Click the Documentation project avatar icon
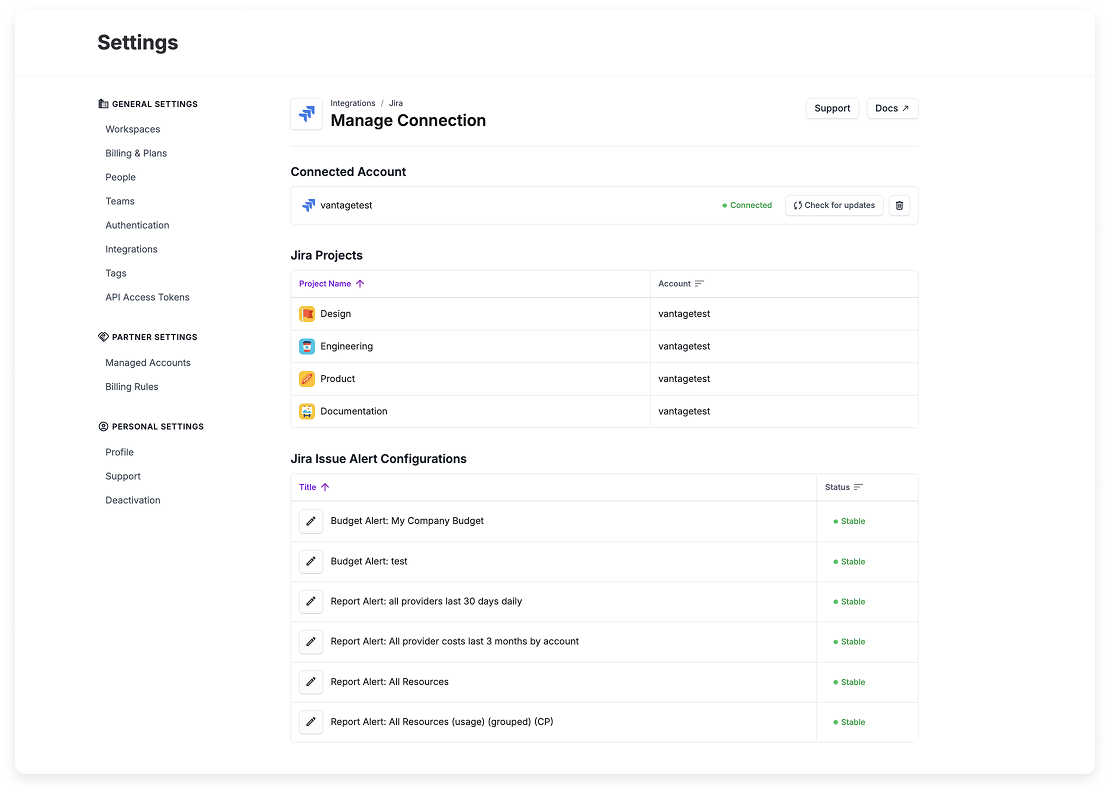Image resolution: width=1110 pixels, height=794 pixels. tap(307, 411)
